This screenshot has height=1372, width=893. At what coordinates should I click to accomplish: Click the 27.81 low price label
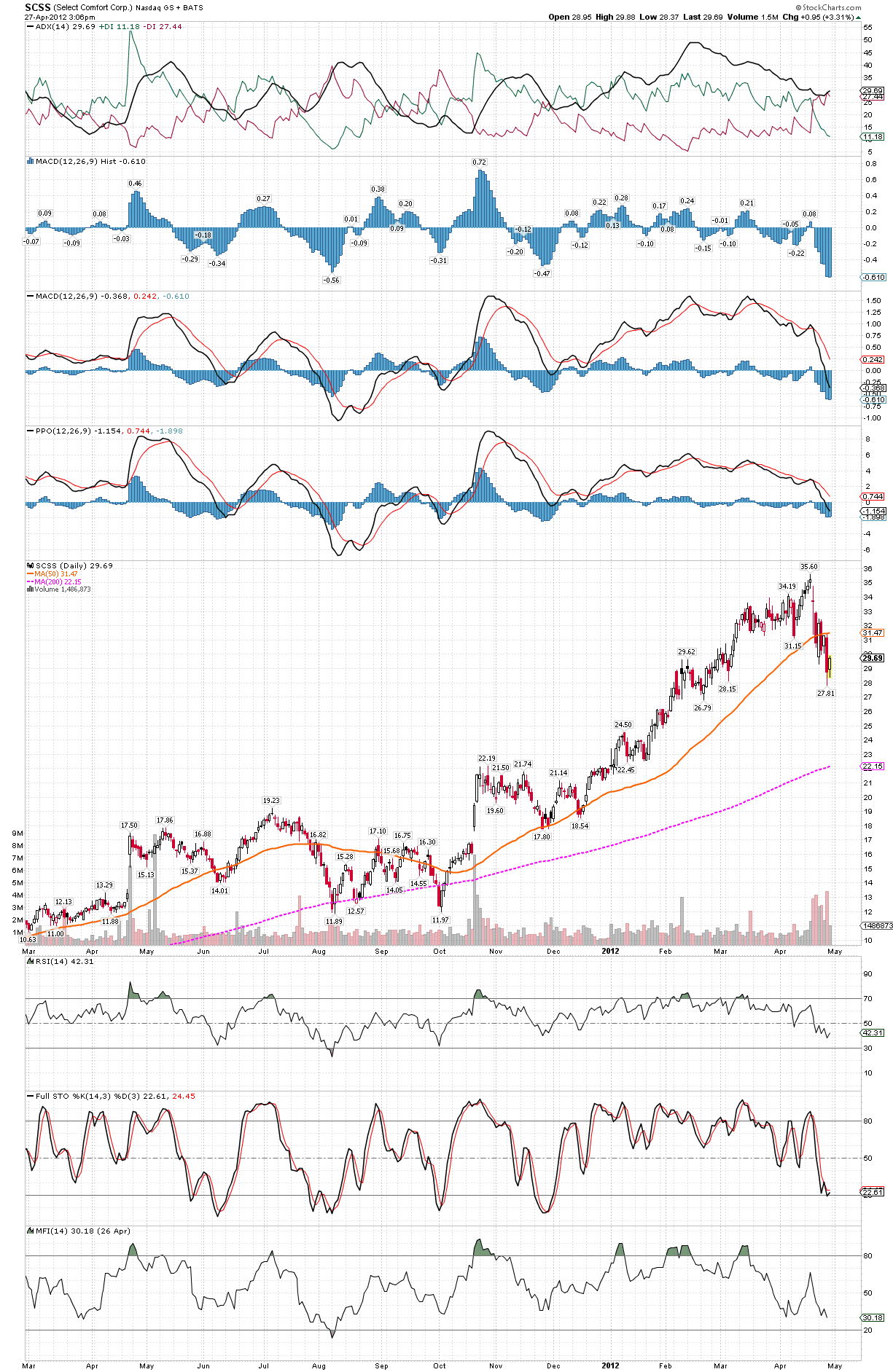(826, 694)
